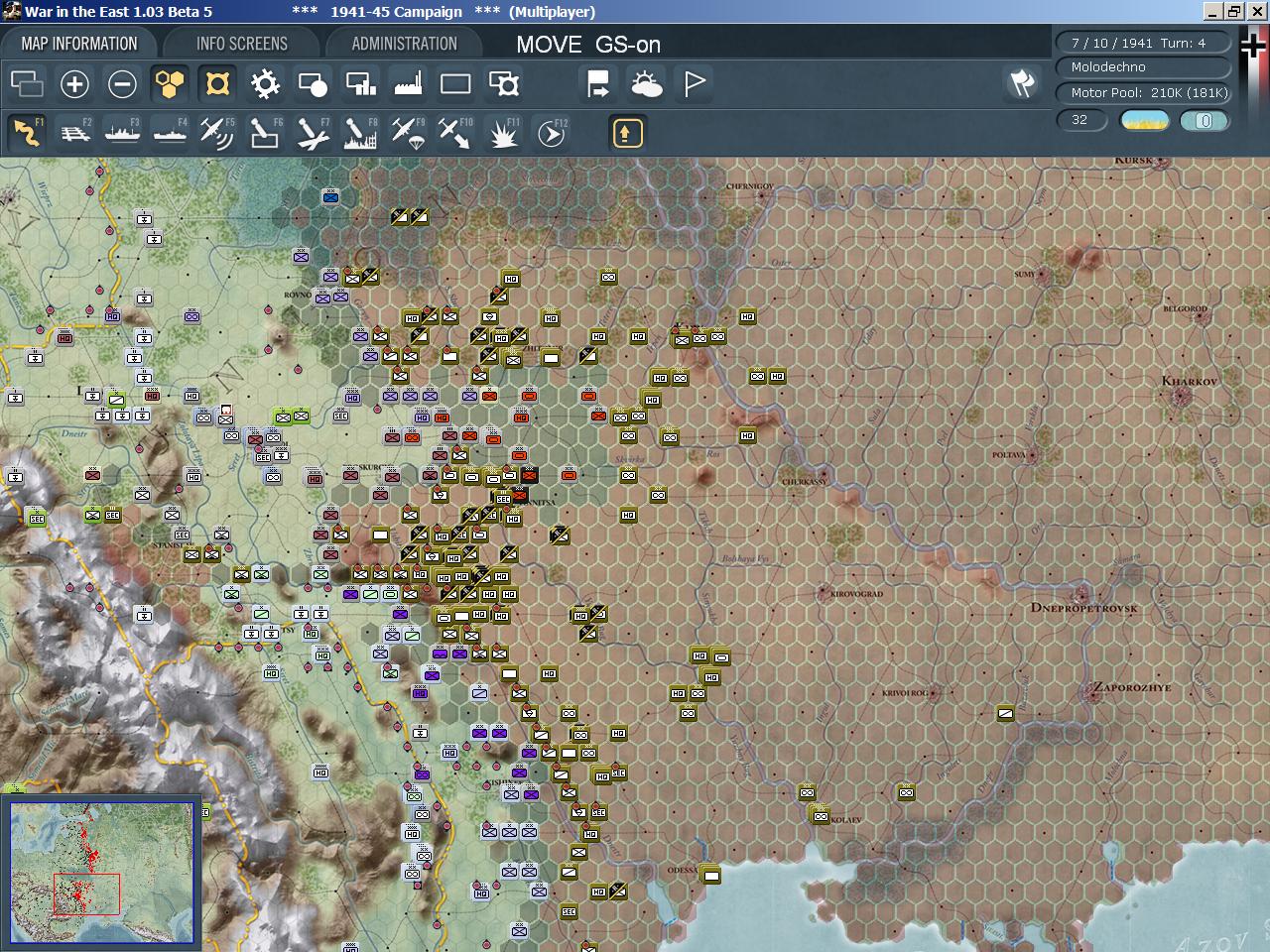Select the F3 warship mode
Viewport: 1270px width, 952px height.
(x=123, y=133)
